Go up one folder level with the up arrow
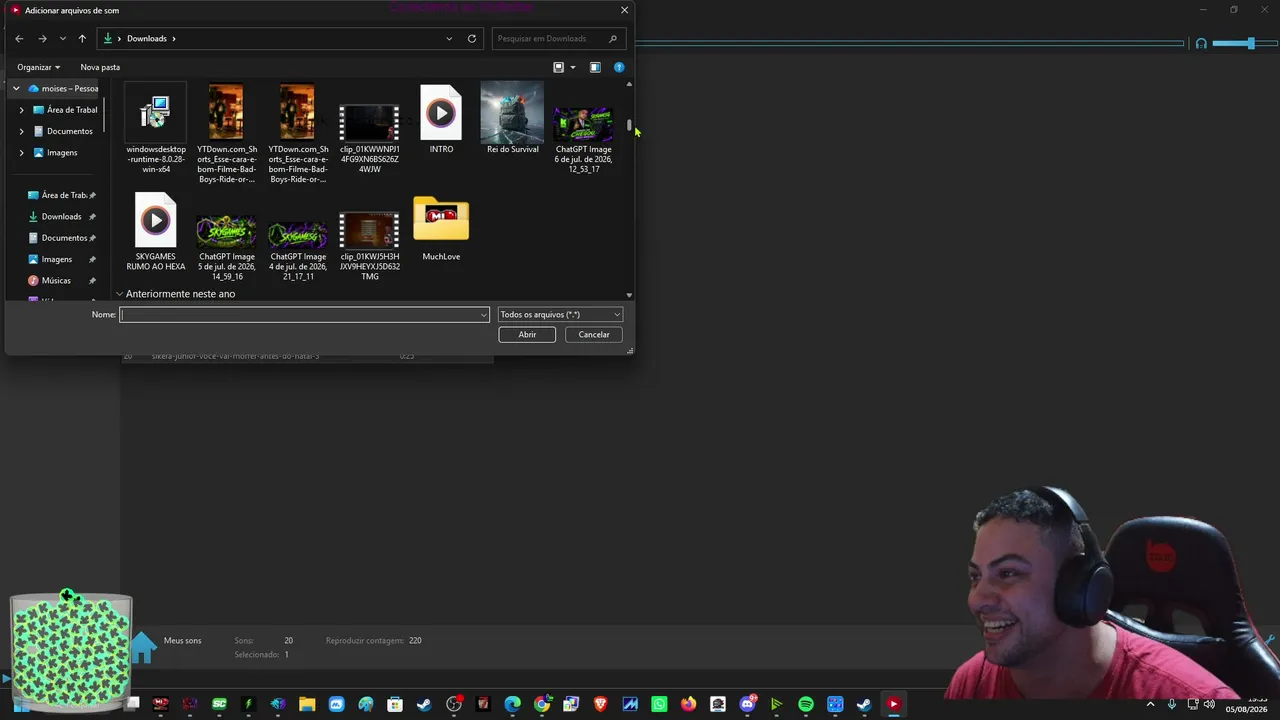Image resolution: width=1280 pixels, height=720 pixels. coord(82,39)
